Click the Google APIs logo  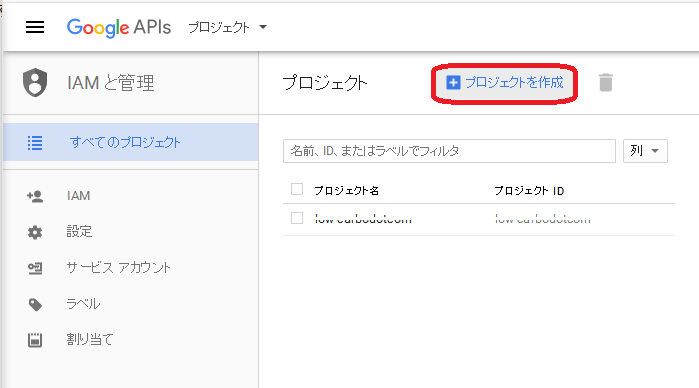tap(119, 28)
